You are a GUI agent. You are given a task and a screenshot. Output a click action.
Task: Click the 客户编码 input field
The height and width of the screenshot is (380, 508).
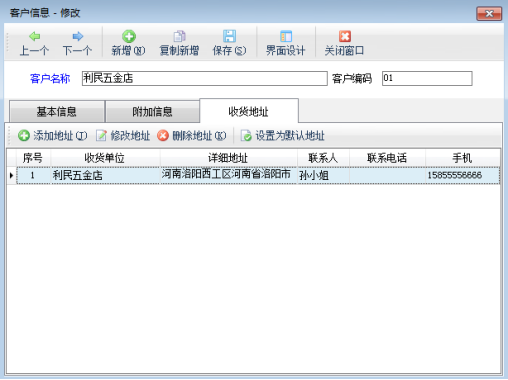click(427, 78)
